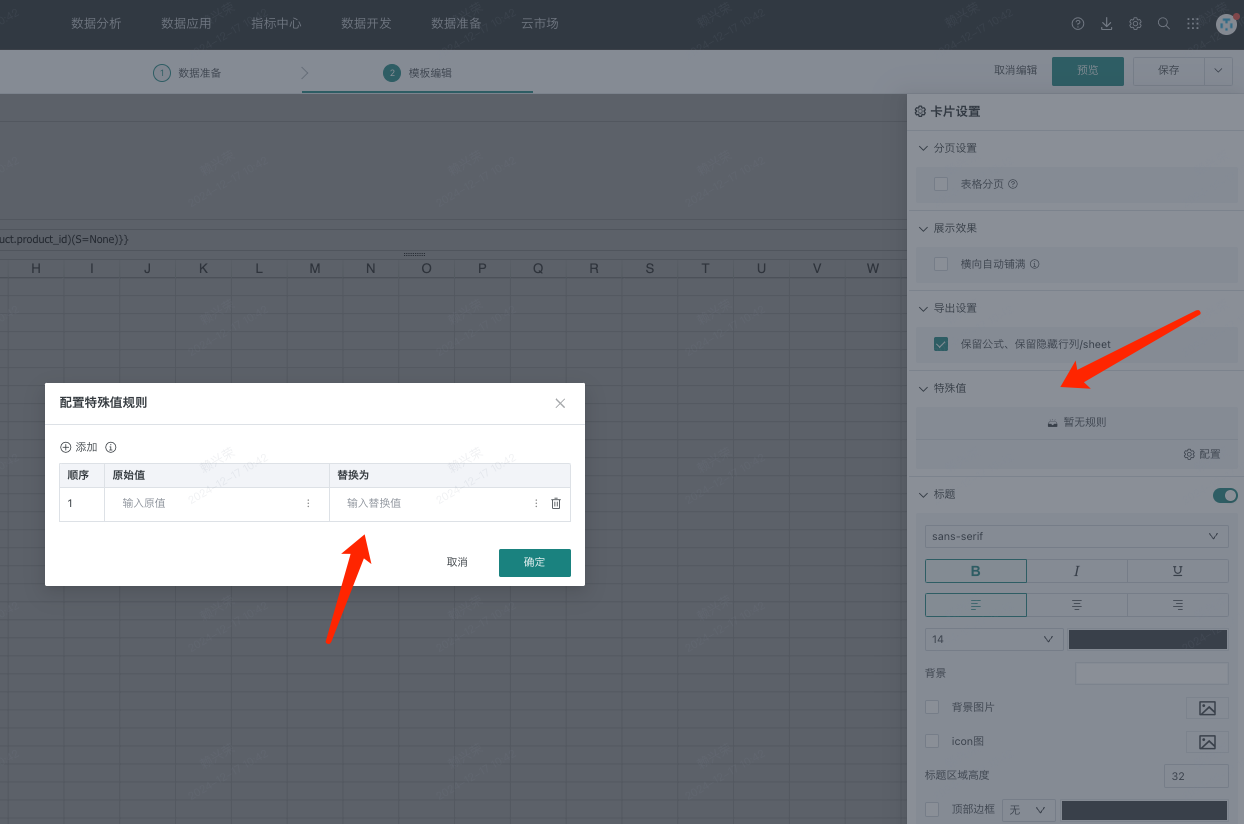The image size is (1244, 824).
Task: Open the 背景 color swatch
Action: [x=1152, y=673]
